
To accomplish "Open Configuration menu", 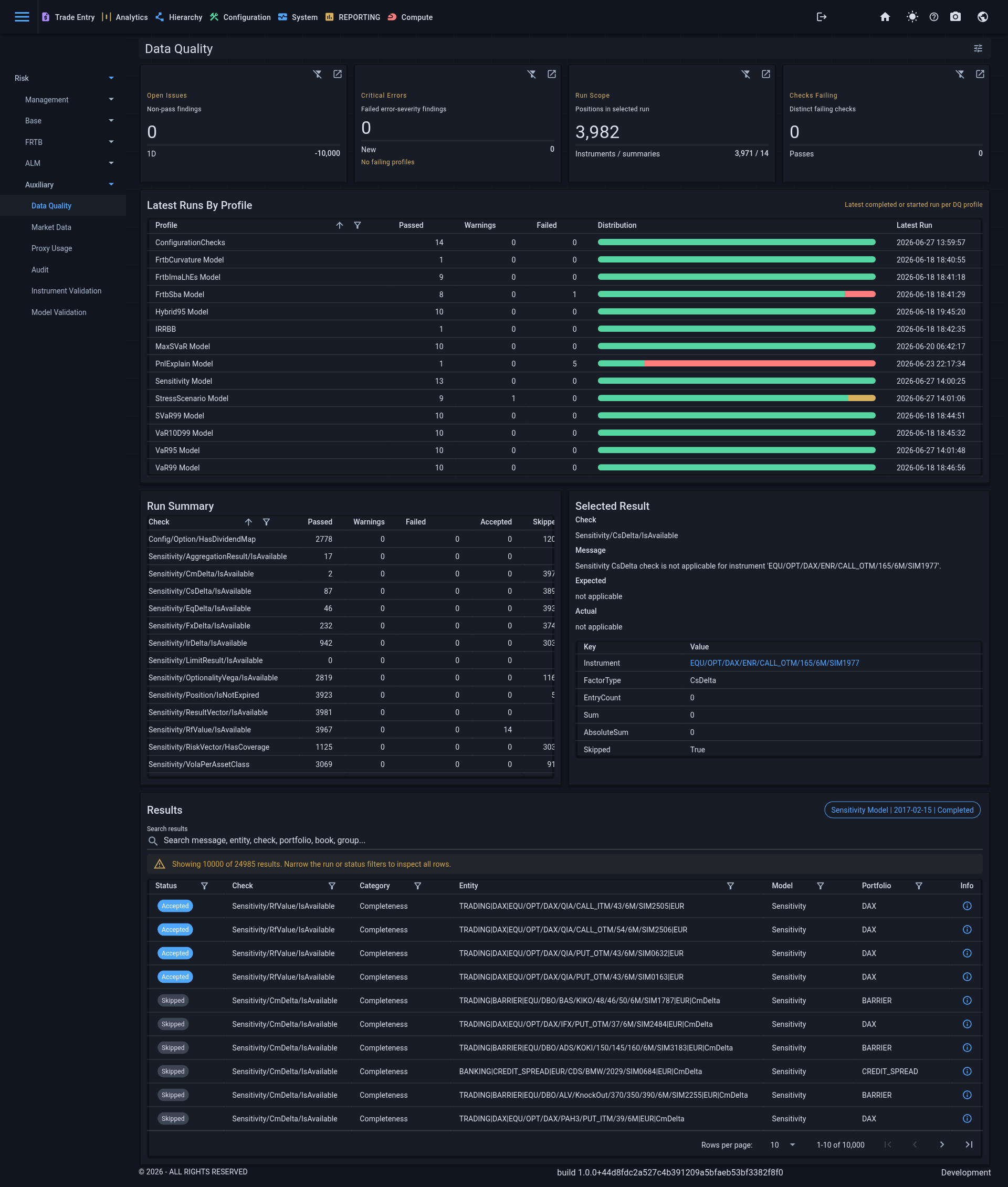I will click(240, 17).
